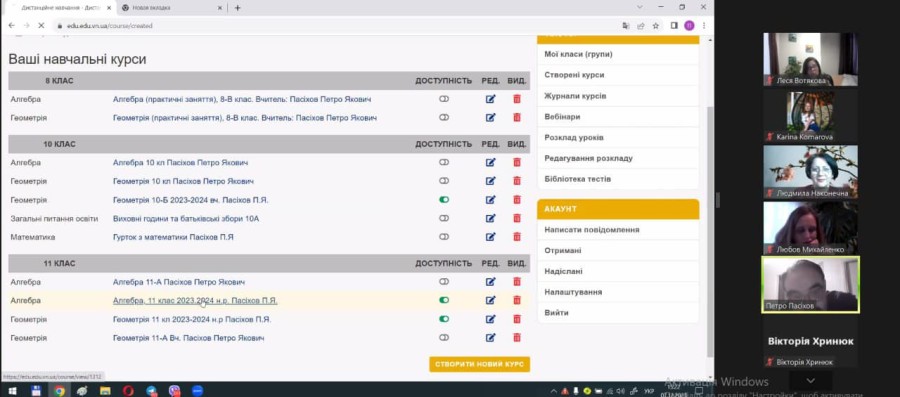Open a new browser tab with plus

click(238, 8)
